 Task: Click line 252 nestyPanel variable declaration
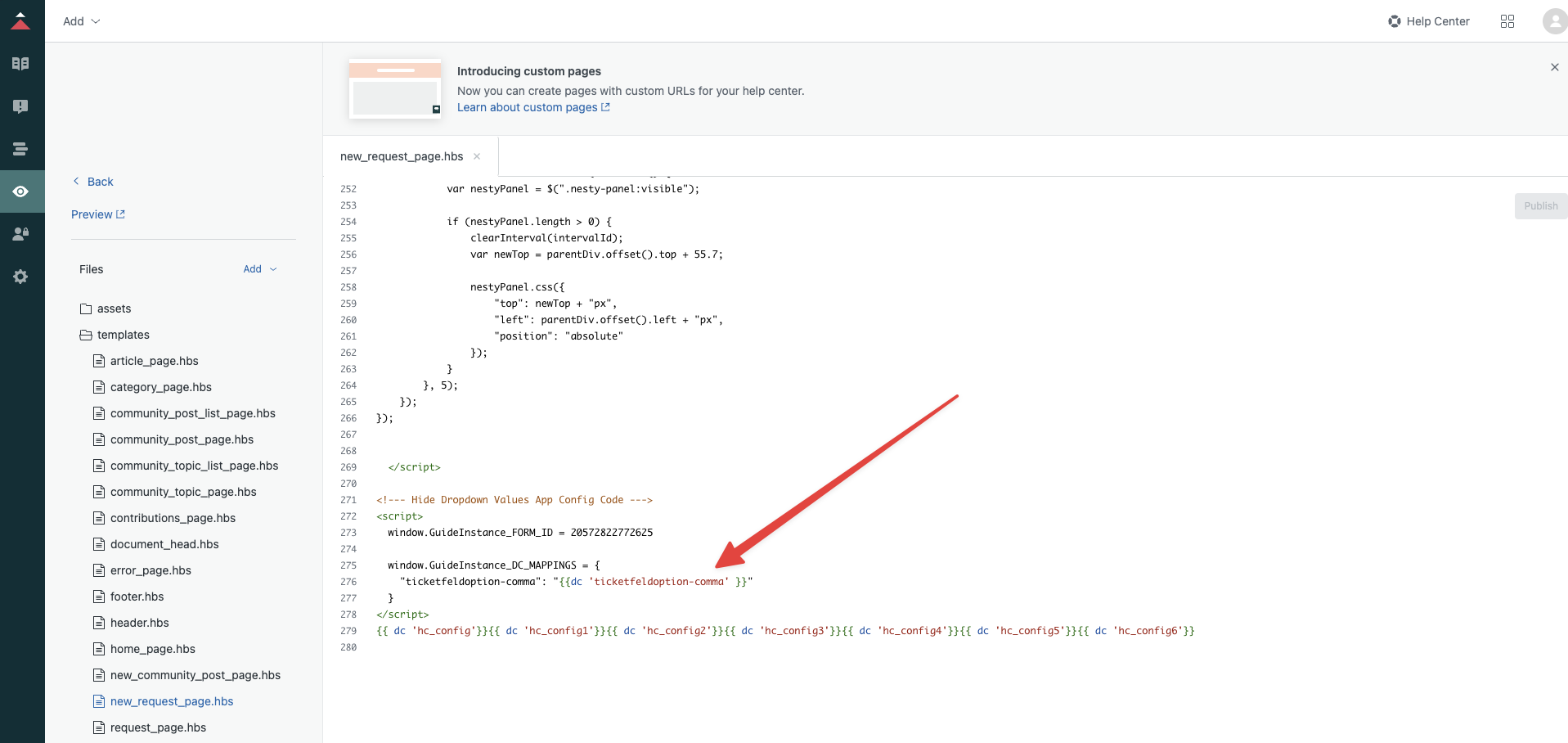tap(573, 189)
